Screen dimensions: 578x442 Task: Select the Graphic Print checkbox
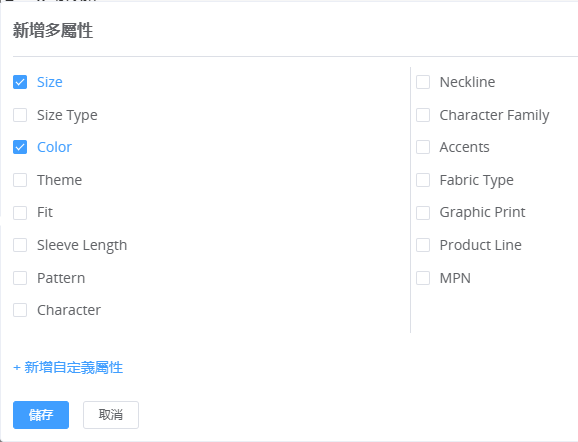[423, 213]
